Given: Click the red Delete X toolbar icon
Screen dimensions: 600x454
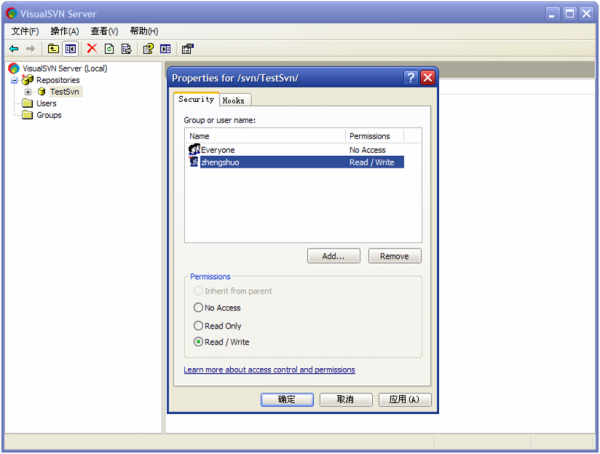Looking at the screenshot, I should click(92, 49).
